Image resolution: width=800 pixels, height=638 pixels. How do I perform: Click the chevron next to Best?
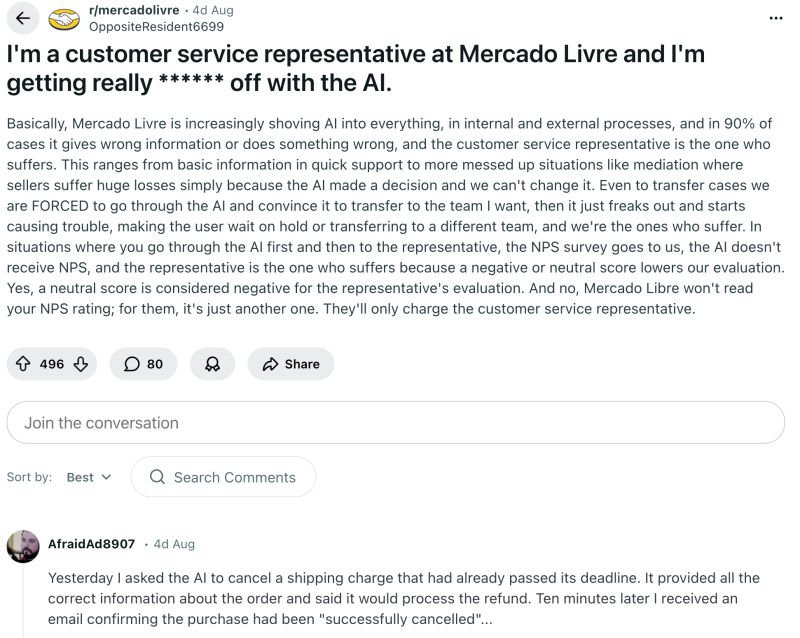[106, 477]
